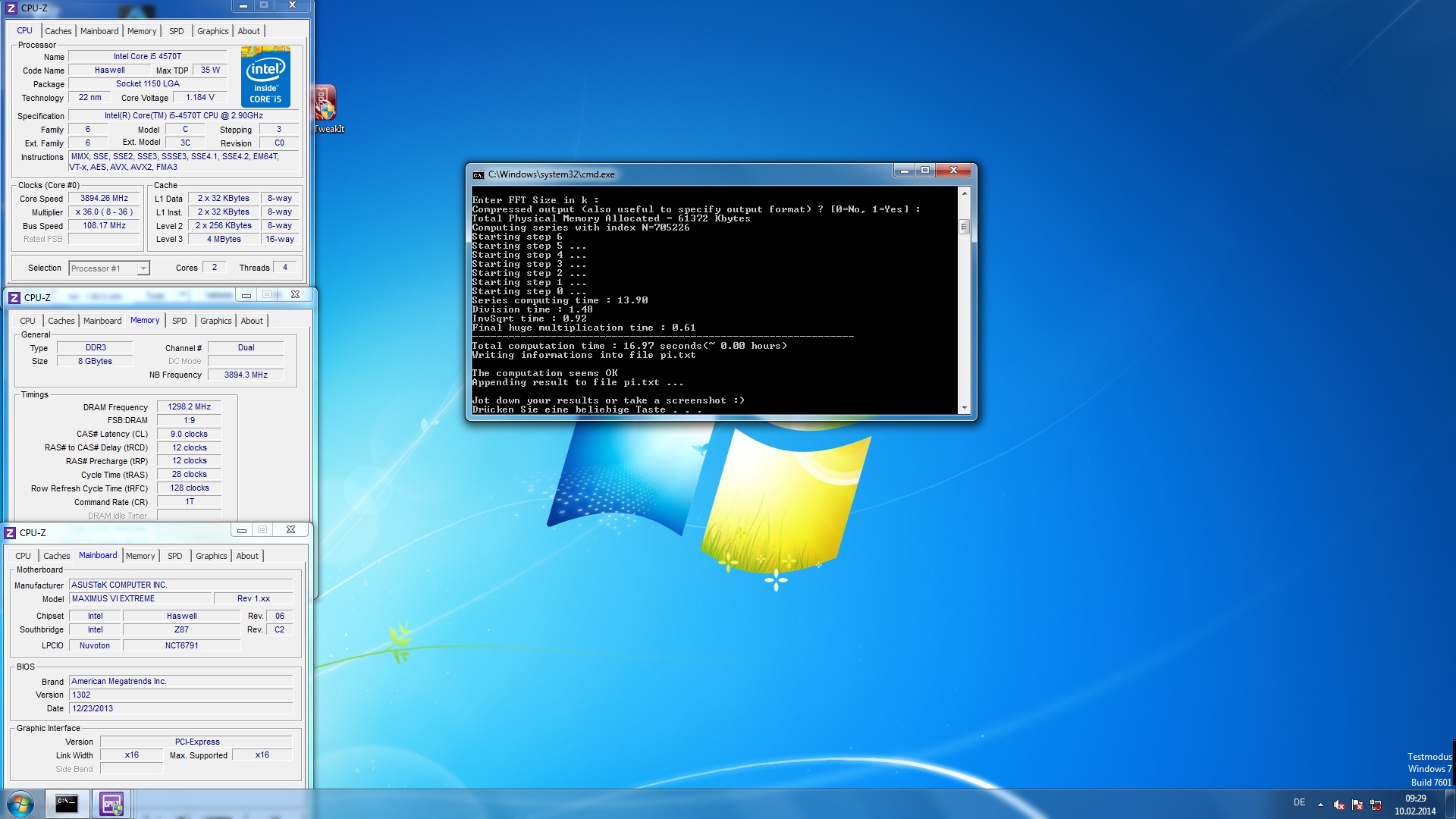The image size is (1456, 819).
Task: Select SPD tab in Mainboard CPU-Z window
Action: [x=174, y=556]
